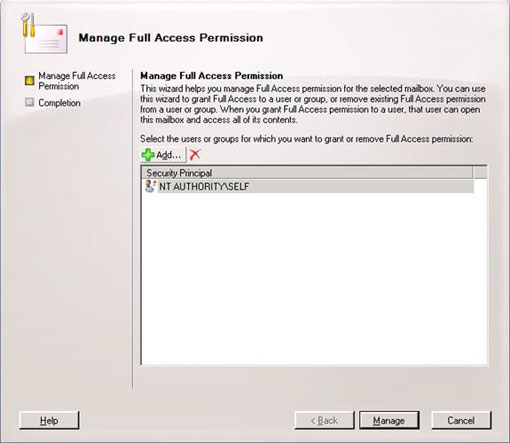Cancel the wizard with the Cancel button
510x443 pixels.
click(x=461, y=420)
